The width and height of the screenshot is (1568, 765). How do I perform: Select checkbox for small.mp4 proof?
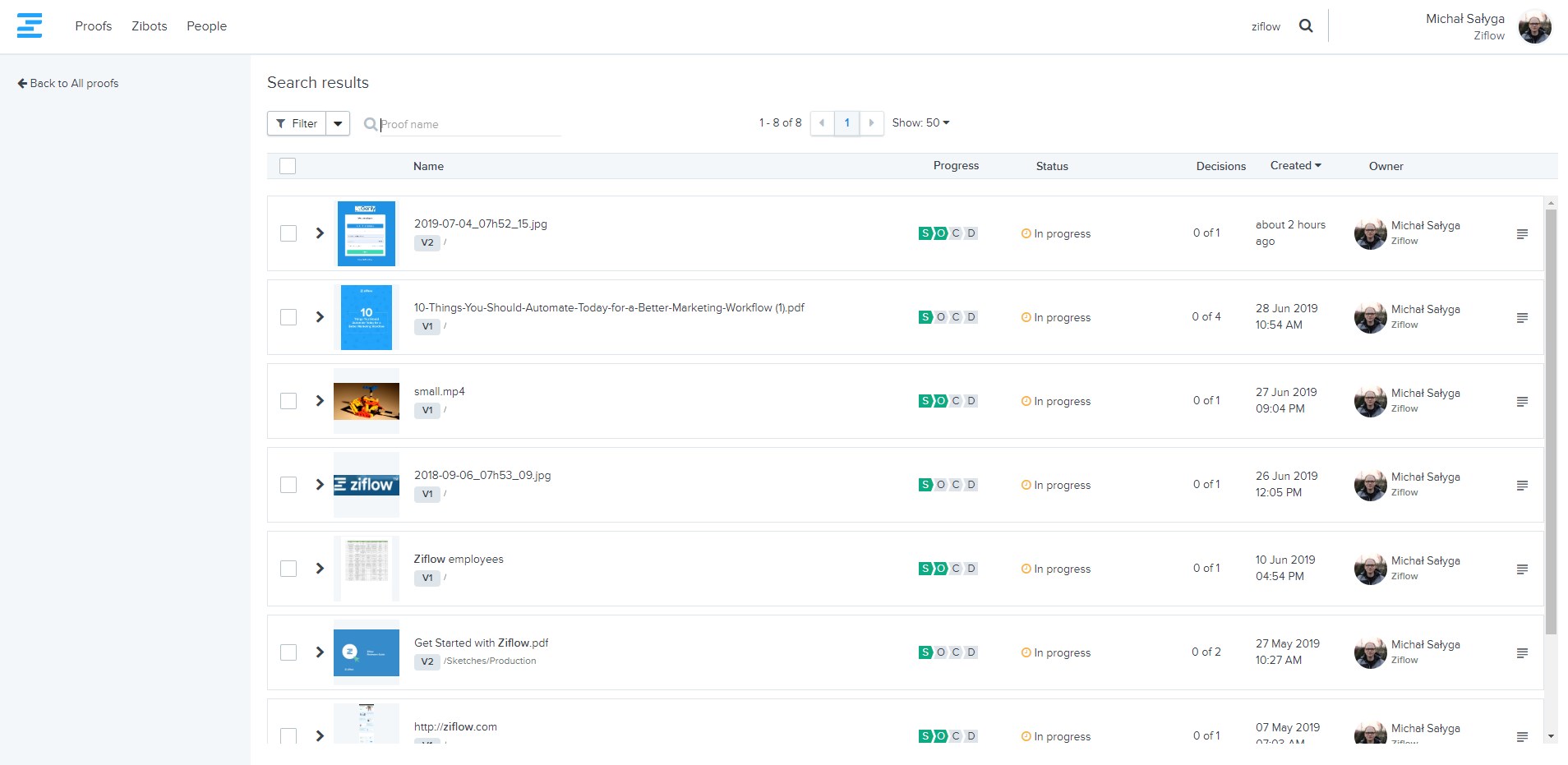click(x=288, y=401)
